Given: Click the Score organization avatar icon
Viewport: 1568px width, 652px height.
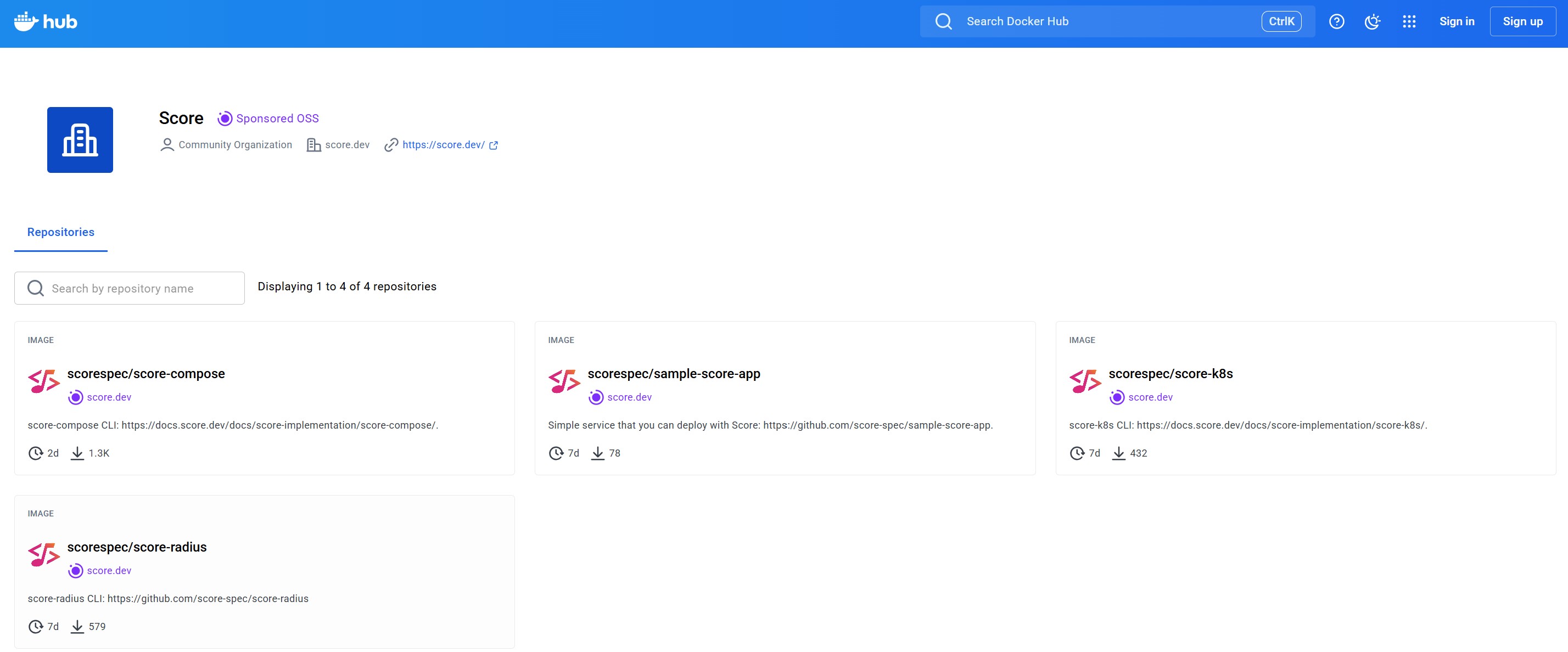Looking at the screenshot, I should click(x=80, y=140).
